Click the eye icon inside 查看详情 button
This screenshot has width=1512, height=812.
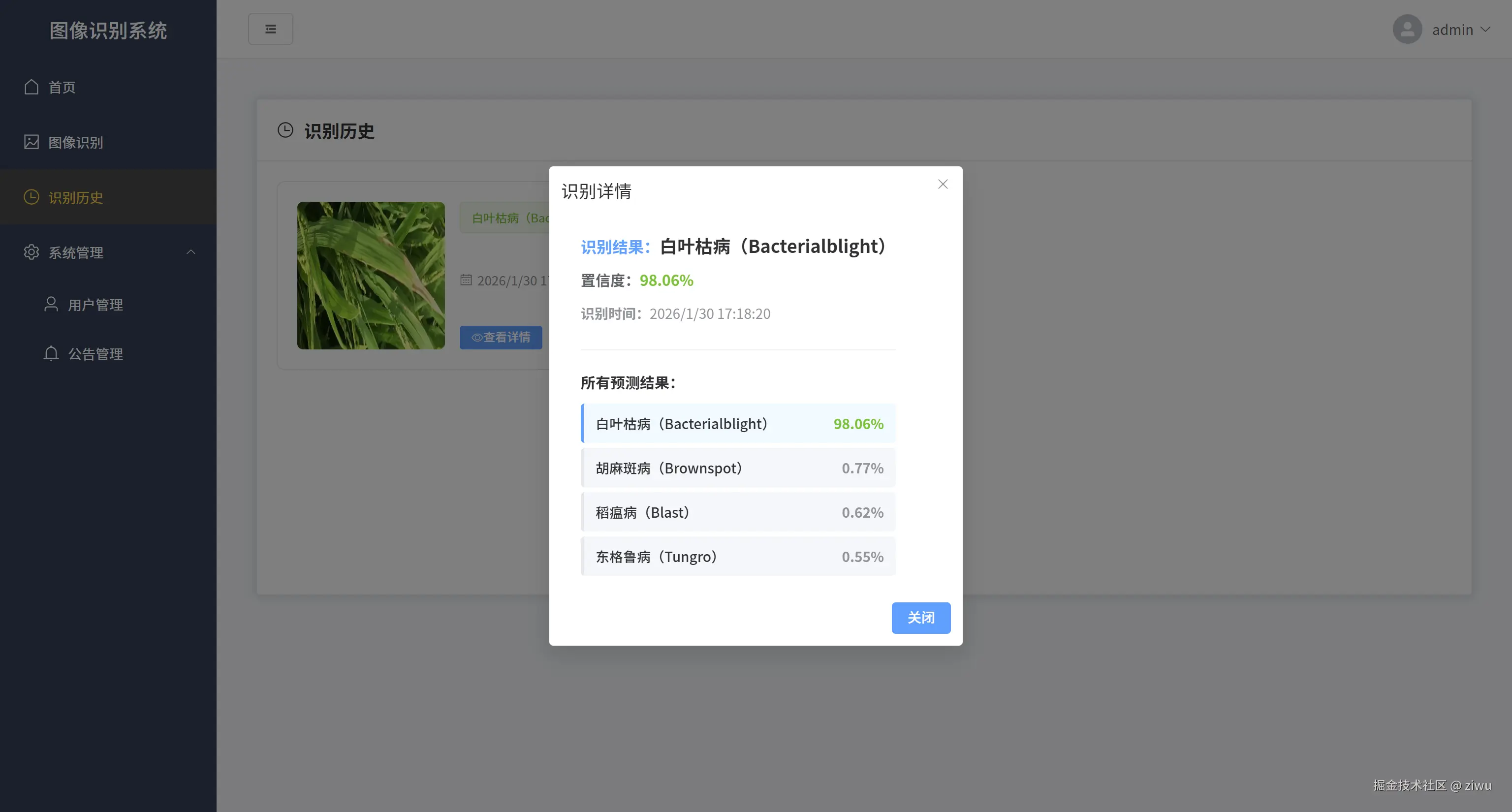tap(476, 338)
